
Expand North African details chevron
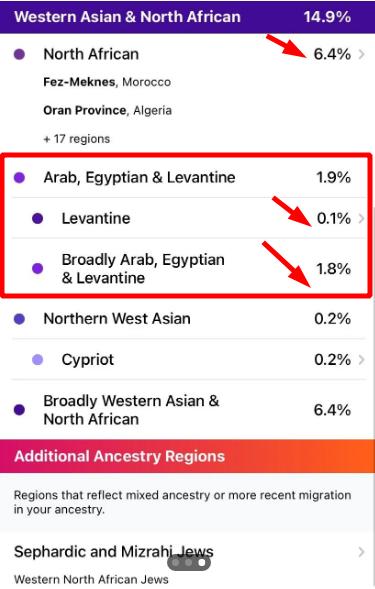(361, 54)
